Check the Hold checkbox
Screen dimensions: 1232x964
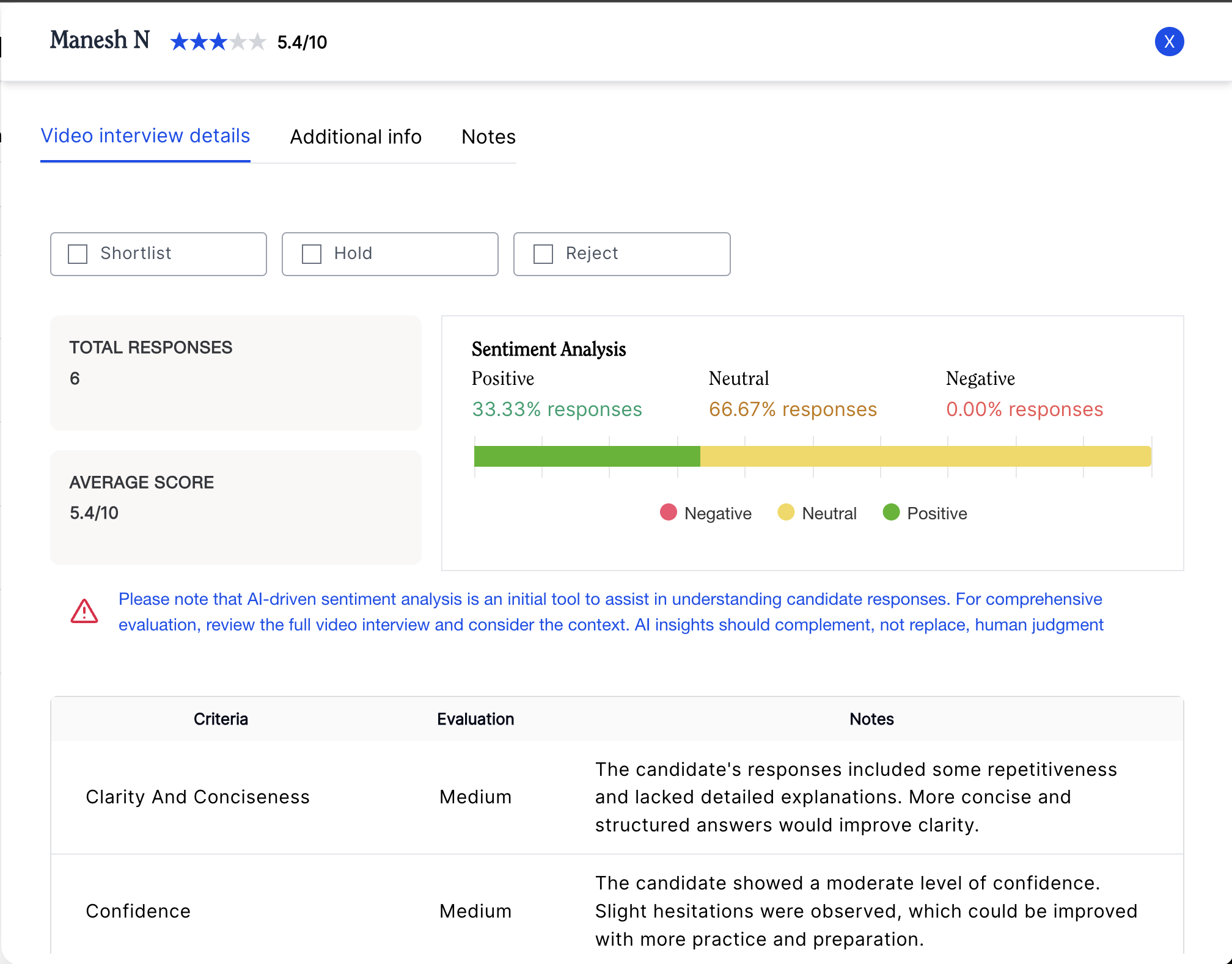click(x=312, y=254)
